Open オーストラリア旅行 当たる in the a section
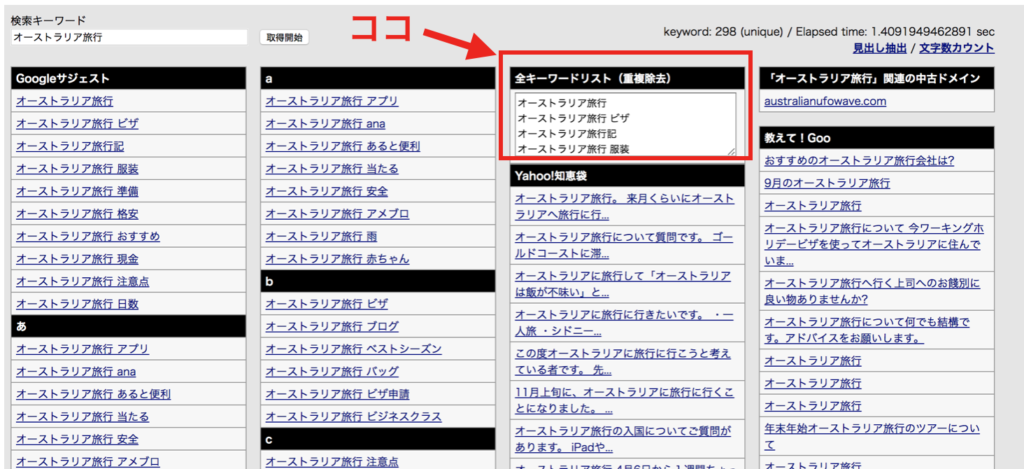This screenshot has width=1024, height=469. coord(332,169)
